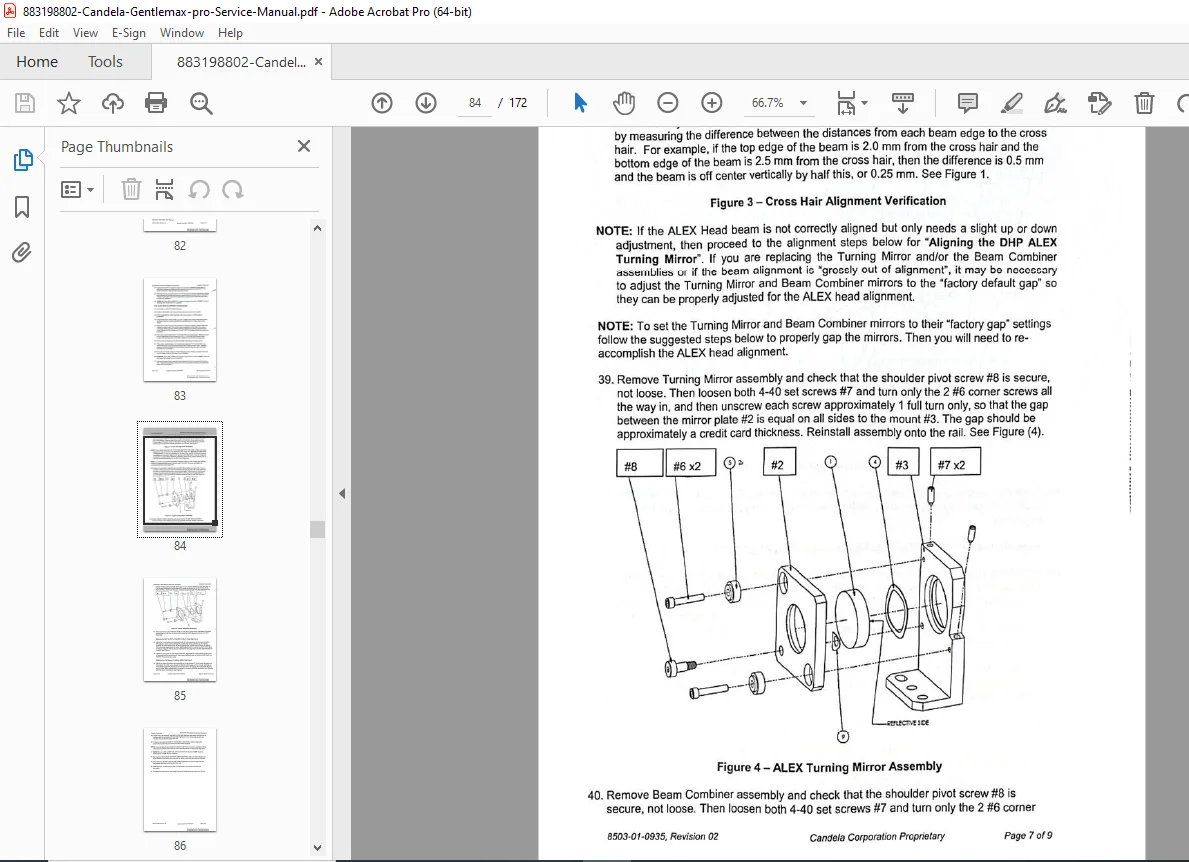
Task: Go to previous page arrow
Action: (x=382, y=103)
